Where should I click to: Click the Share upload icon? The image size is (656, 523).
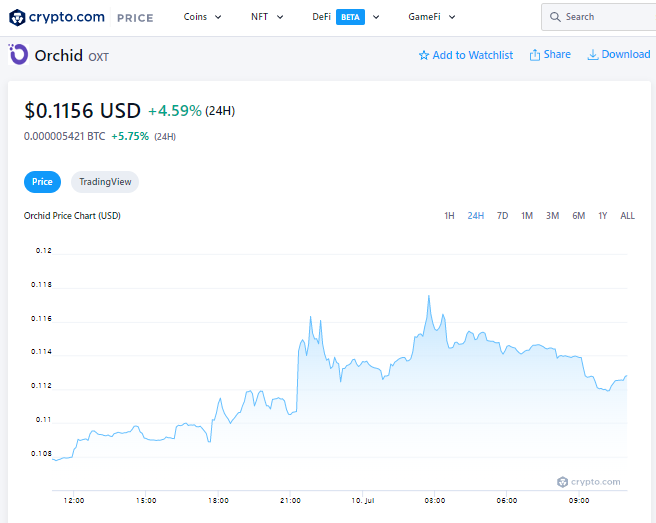pyautogui.click(x=535, y=55)
